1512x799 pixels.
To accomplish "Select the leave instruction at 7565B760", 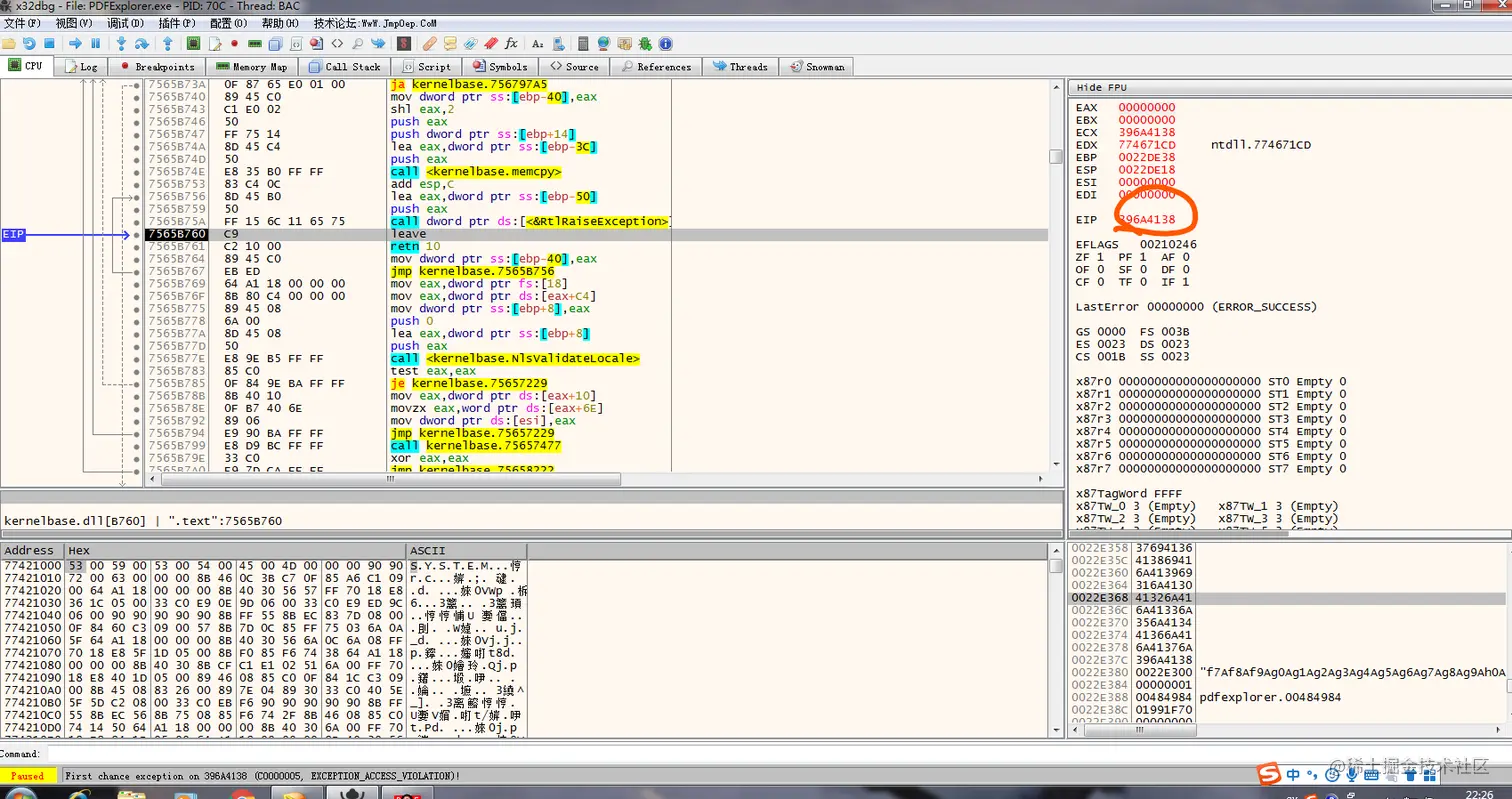I will click(597, 234).
